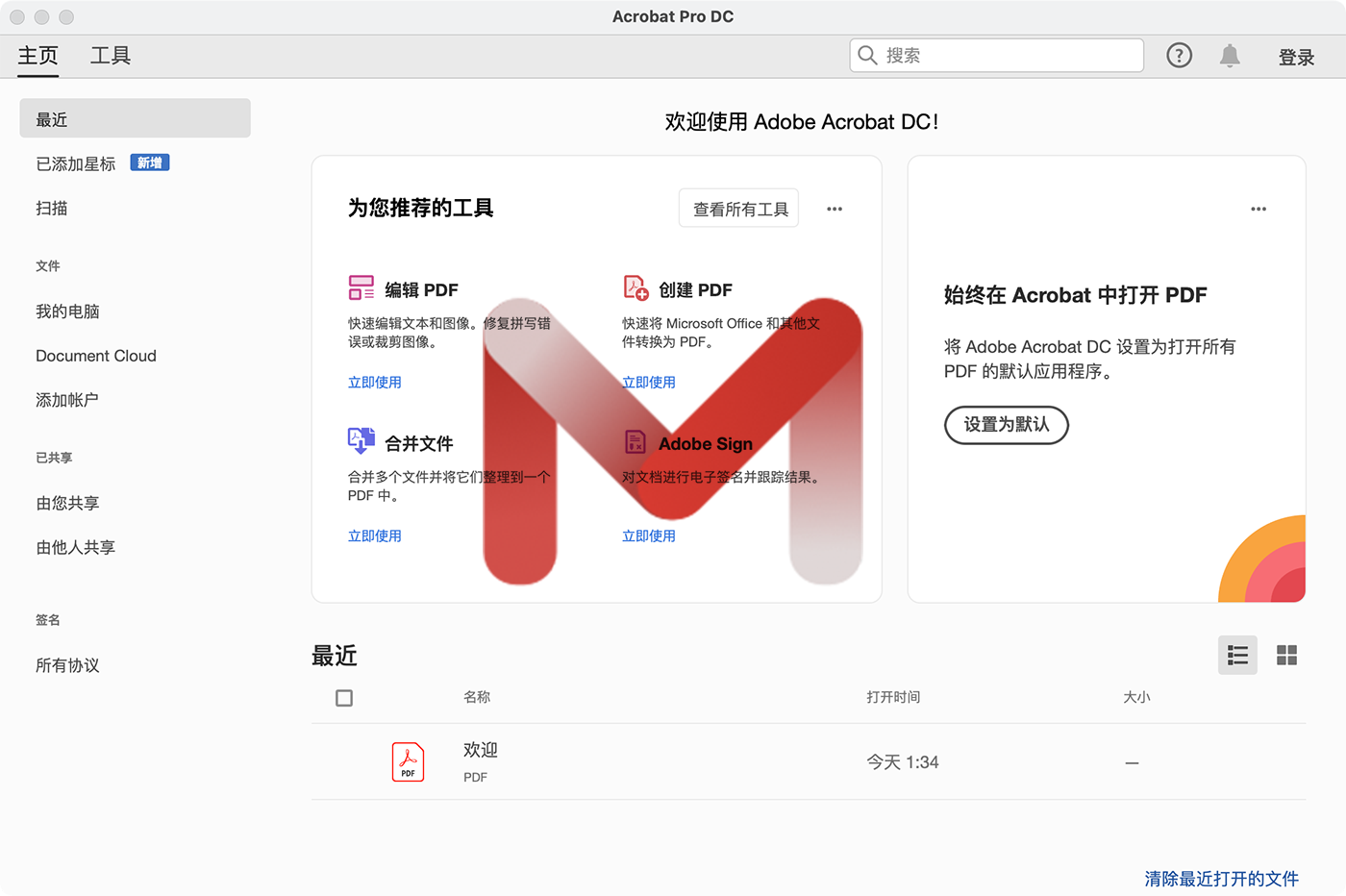Click the 创建 PDF tool icon

pyautogui.click(x=636, y=287)
